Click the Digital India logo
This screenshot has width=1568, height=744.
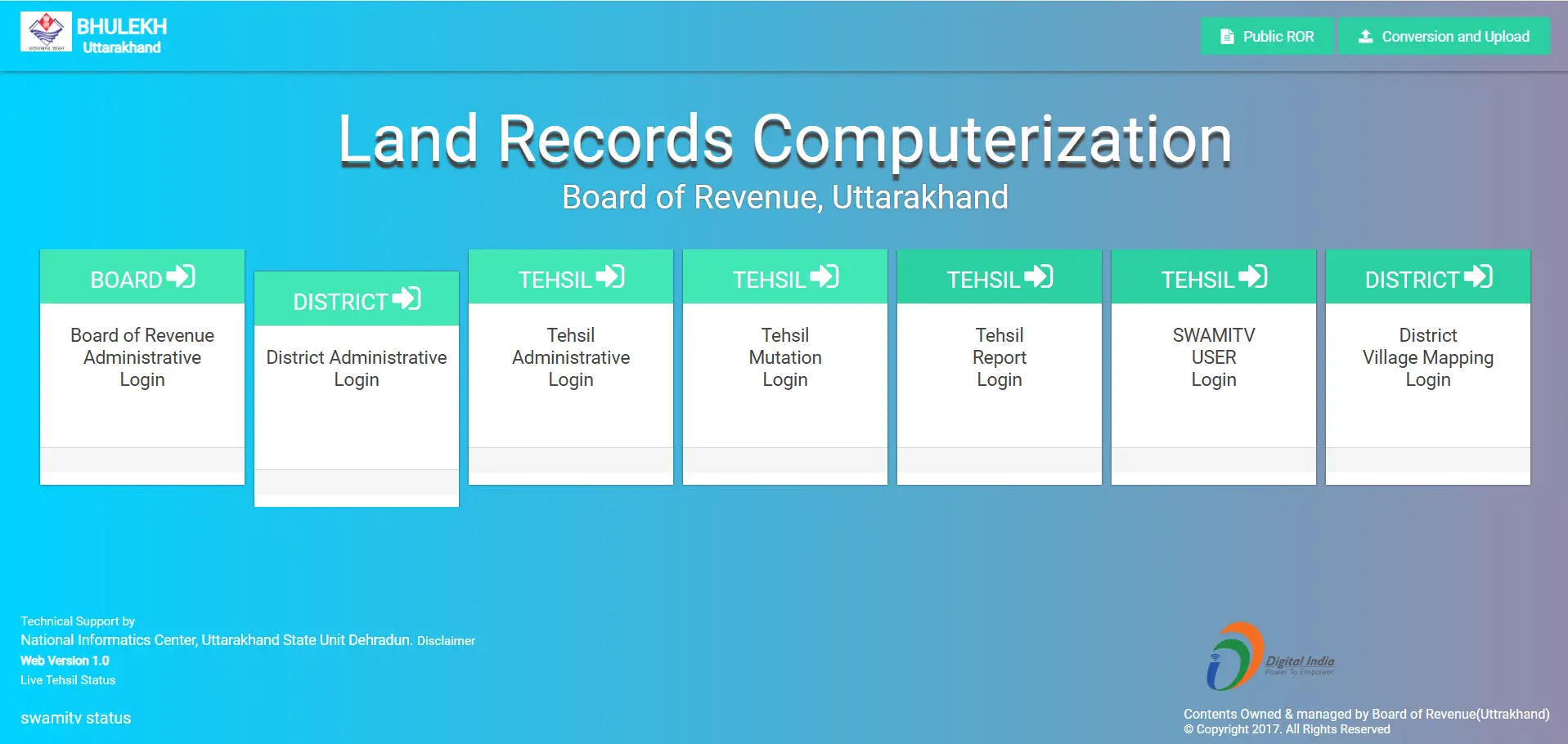1270,657
